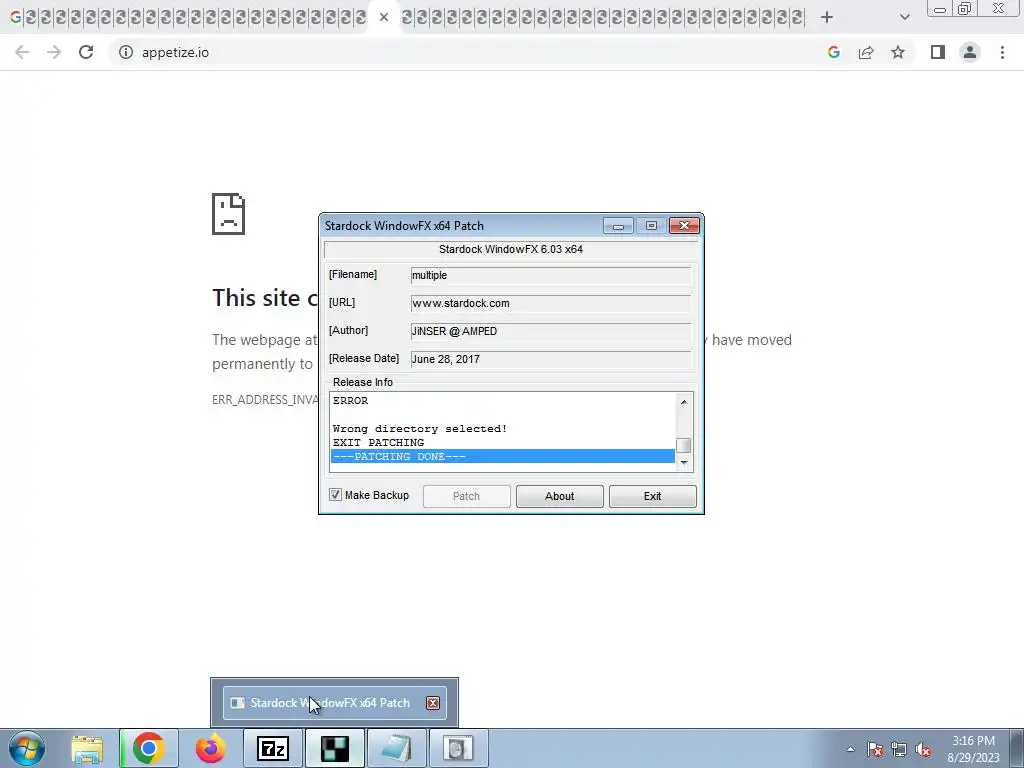The image size is (1024, 768).
Task: Select Stardock WindowFX x64 Patch taskbar preview
Action: [x=334, y=703]
